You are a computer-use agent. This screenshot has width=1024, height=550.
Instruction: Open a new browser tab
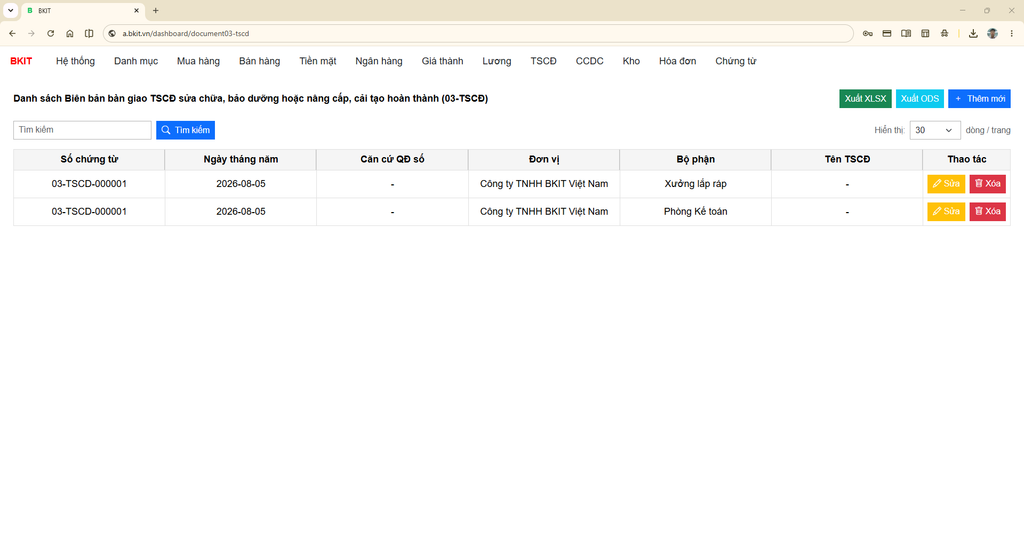click(x=155, y=10)
